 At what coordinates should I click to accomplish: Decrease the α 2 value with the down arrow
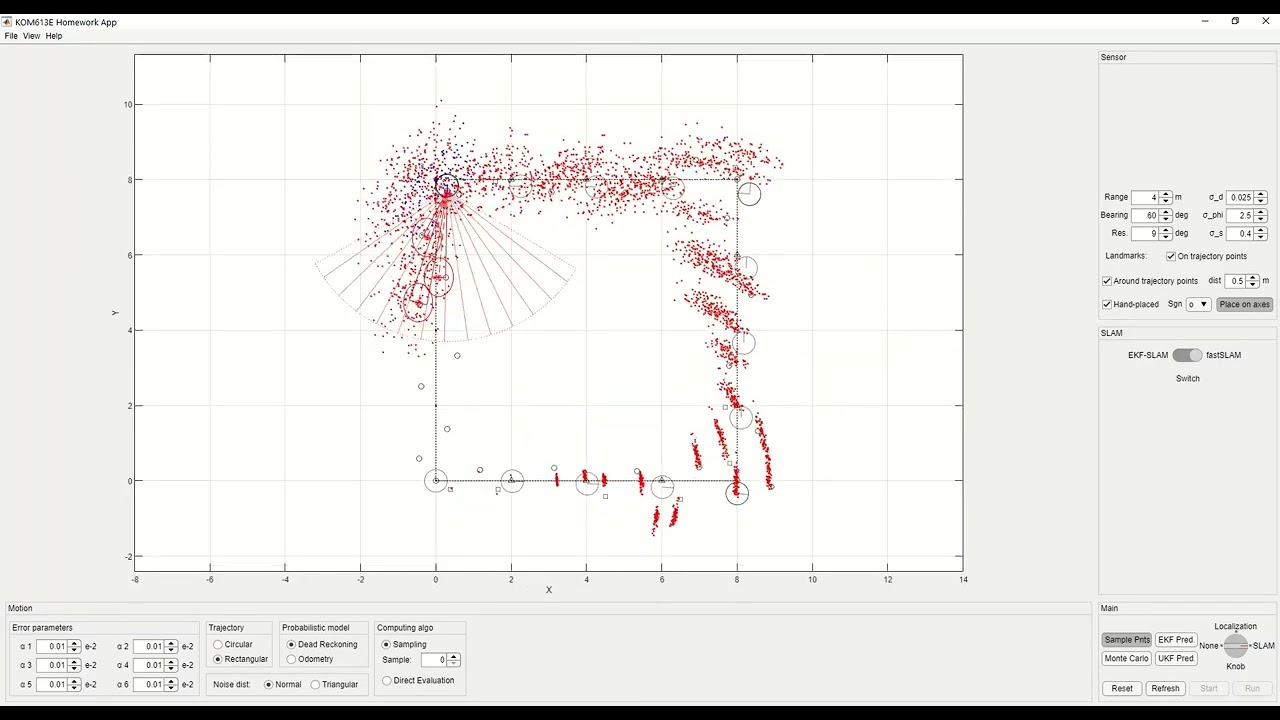[171, 650]
